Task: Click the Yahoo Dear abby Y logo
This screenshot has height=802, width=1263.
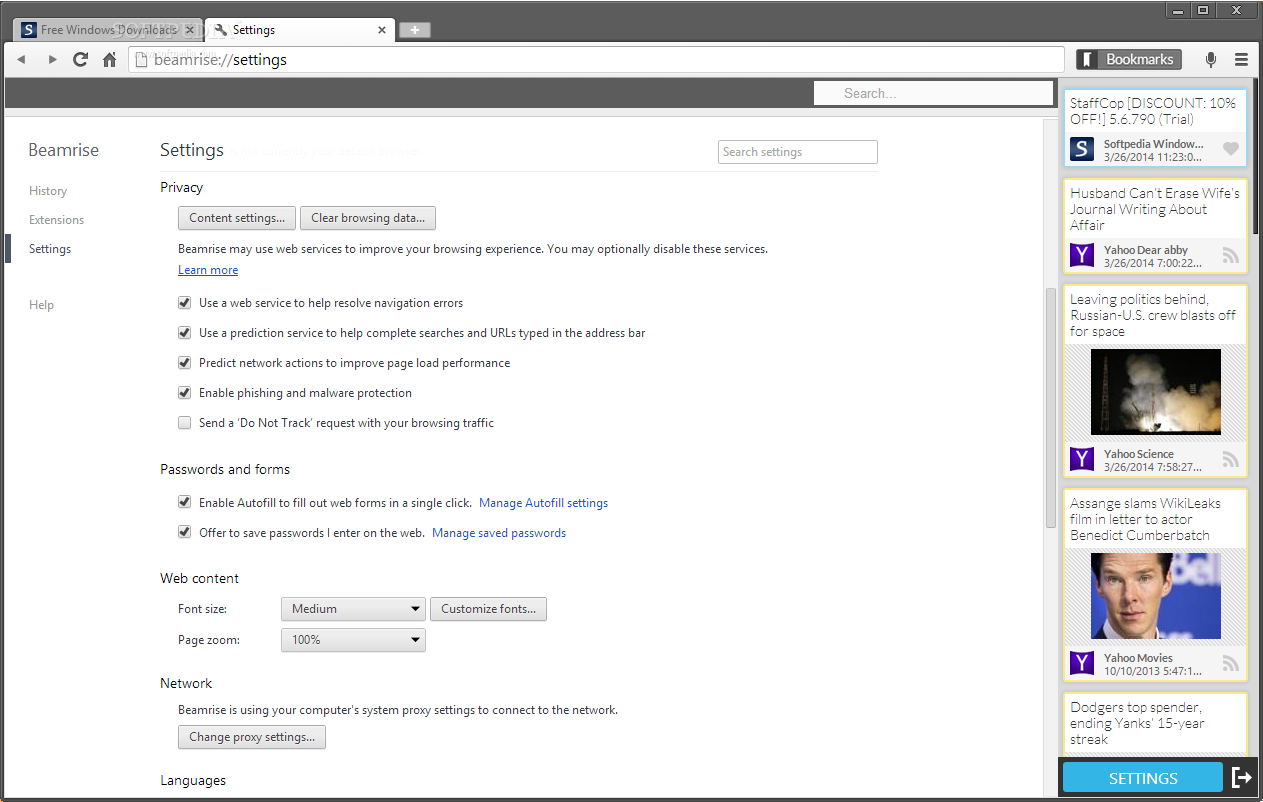Action: (1082, 255)
